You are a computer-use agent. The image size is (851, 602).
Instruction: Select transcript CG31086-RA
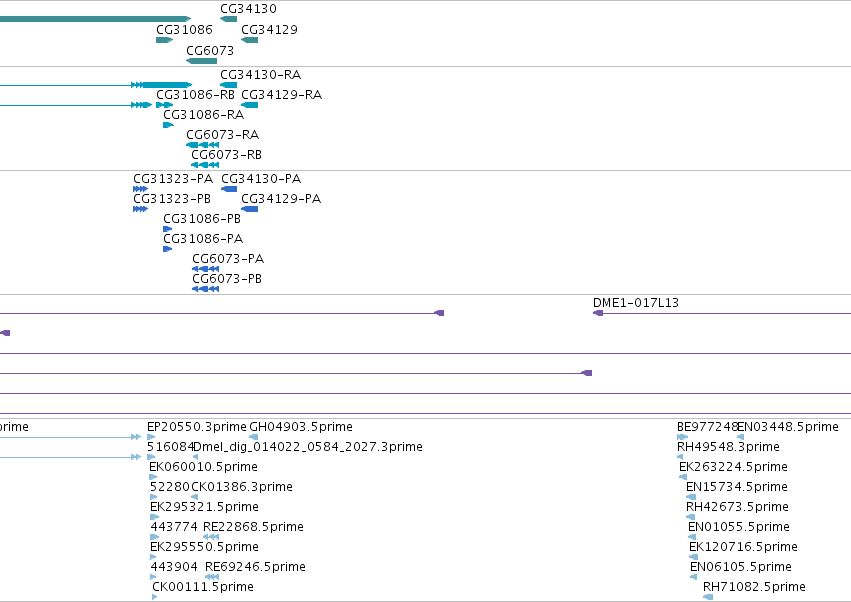[x=168, y=125]
